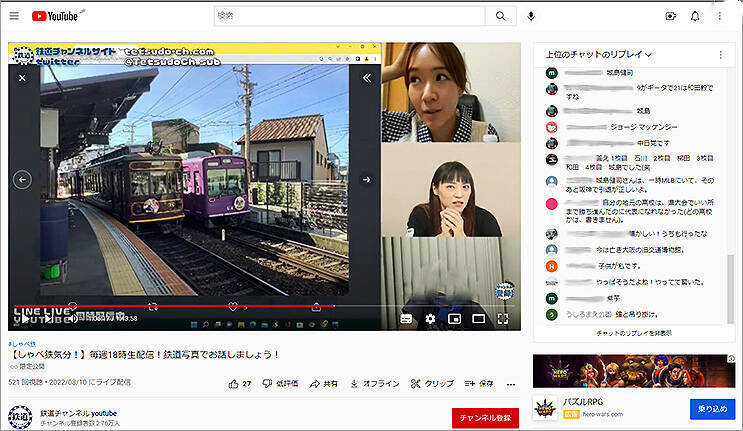
Task: Open the hamburger guide menu
Action: point(14,16)
